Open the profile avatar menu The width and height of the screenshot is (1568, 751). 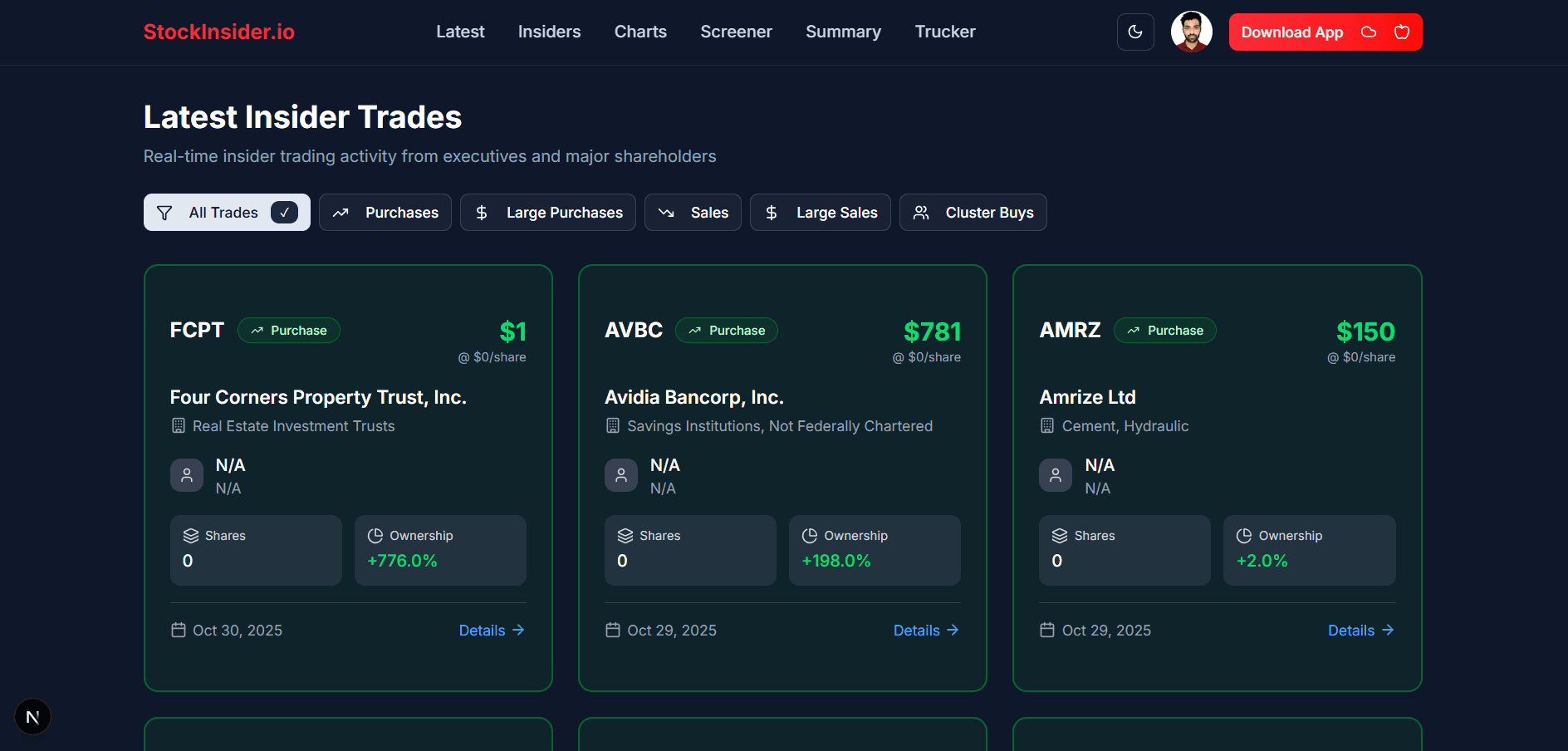coord(1191,32)
